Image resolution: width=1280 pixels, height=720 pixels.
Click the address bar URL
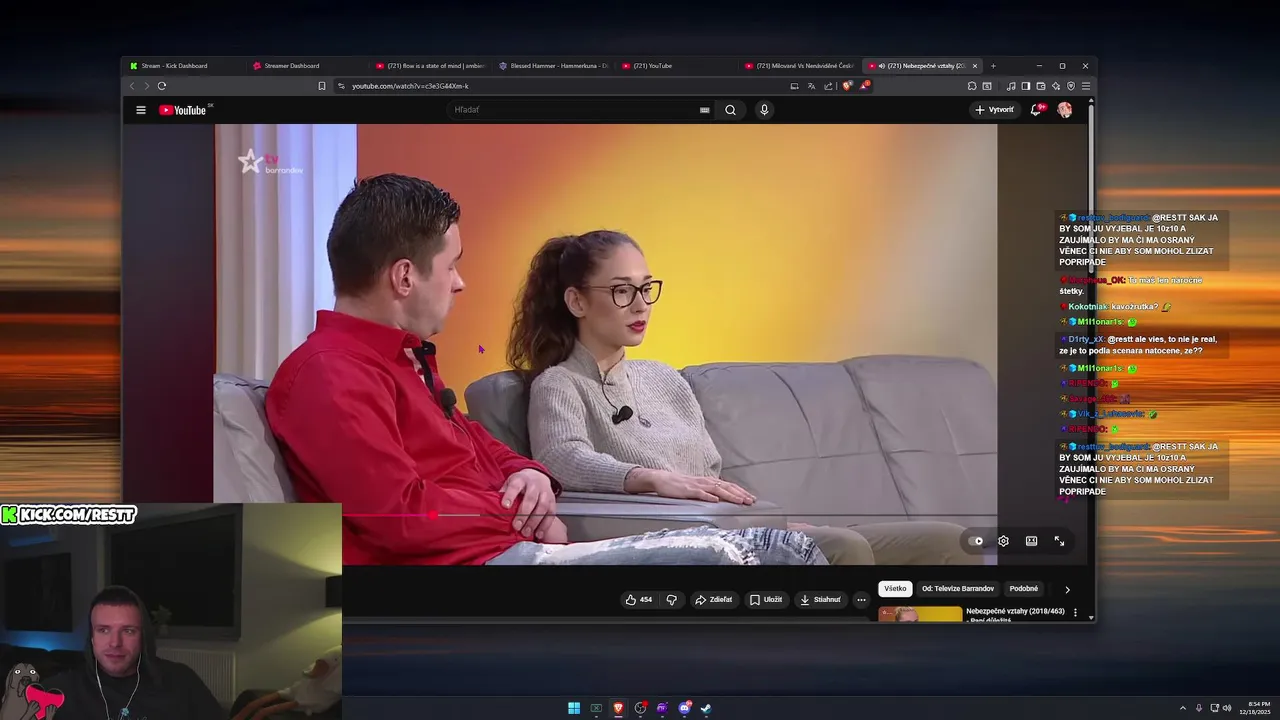click(x=410, y=86)
